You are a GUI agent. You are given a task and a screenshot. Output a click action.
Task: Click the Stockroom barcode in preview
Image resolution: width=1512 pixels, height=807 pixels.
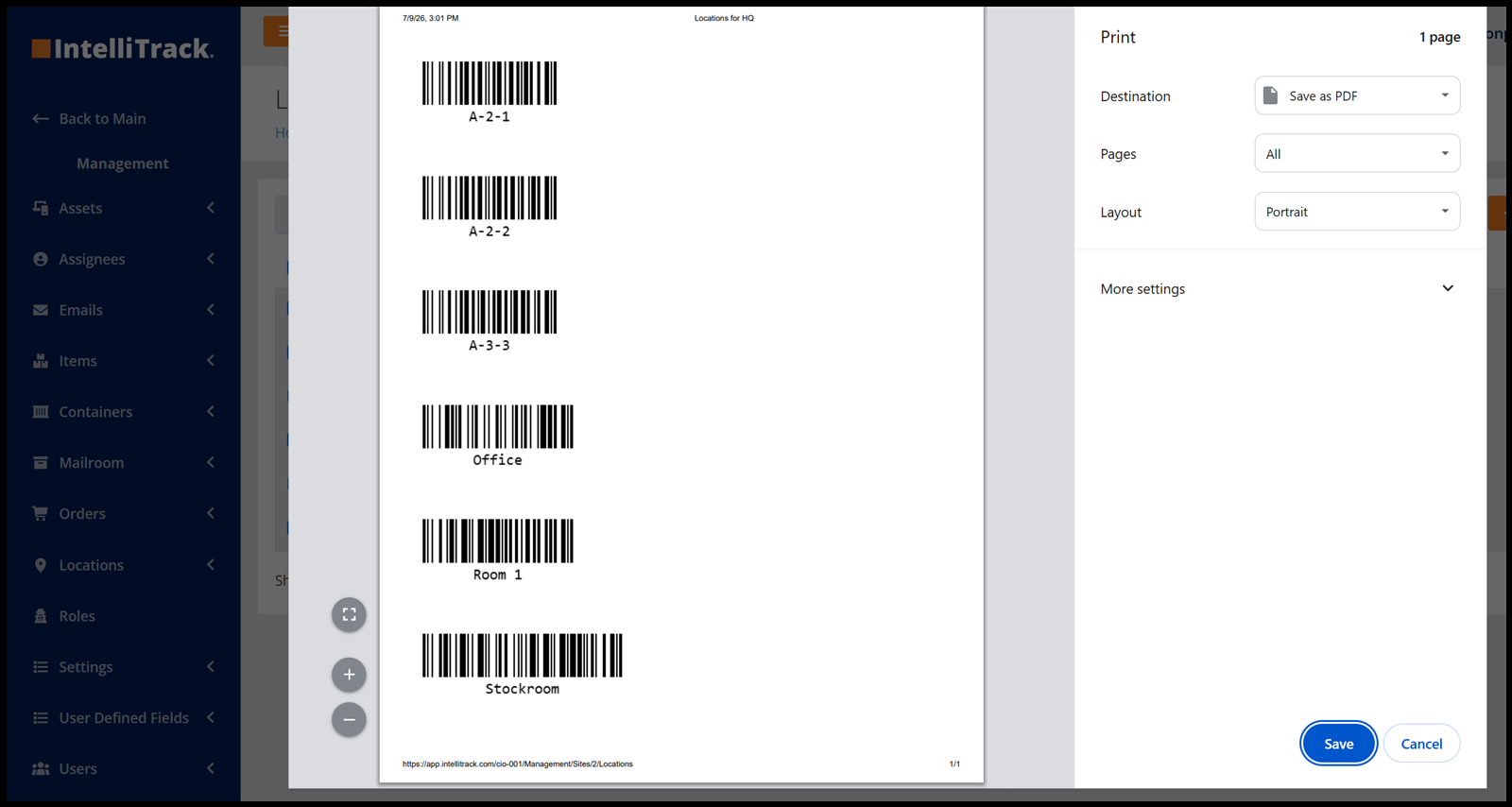523,655
